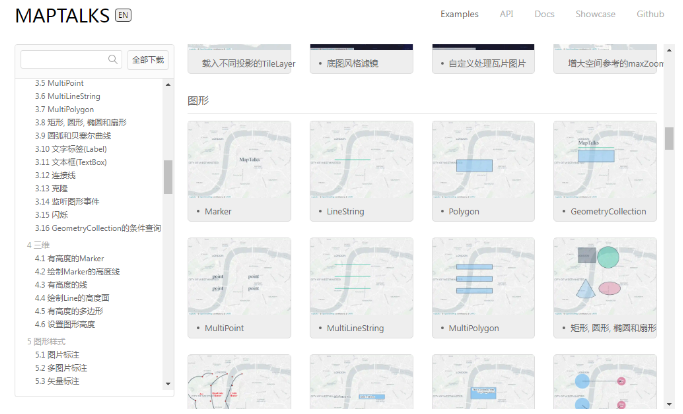Screen dimensions: 683x414
Task: Open the Showcase menu item
Action: tap(595, 14)
